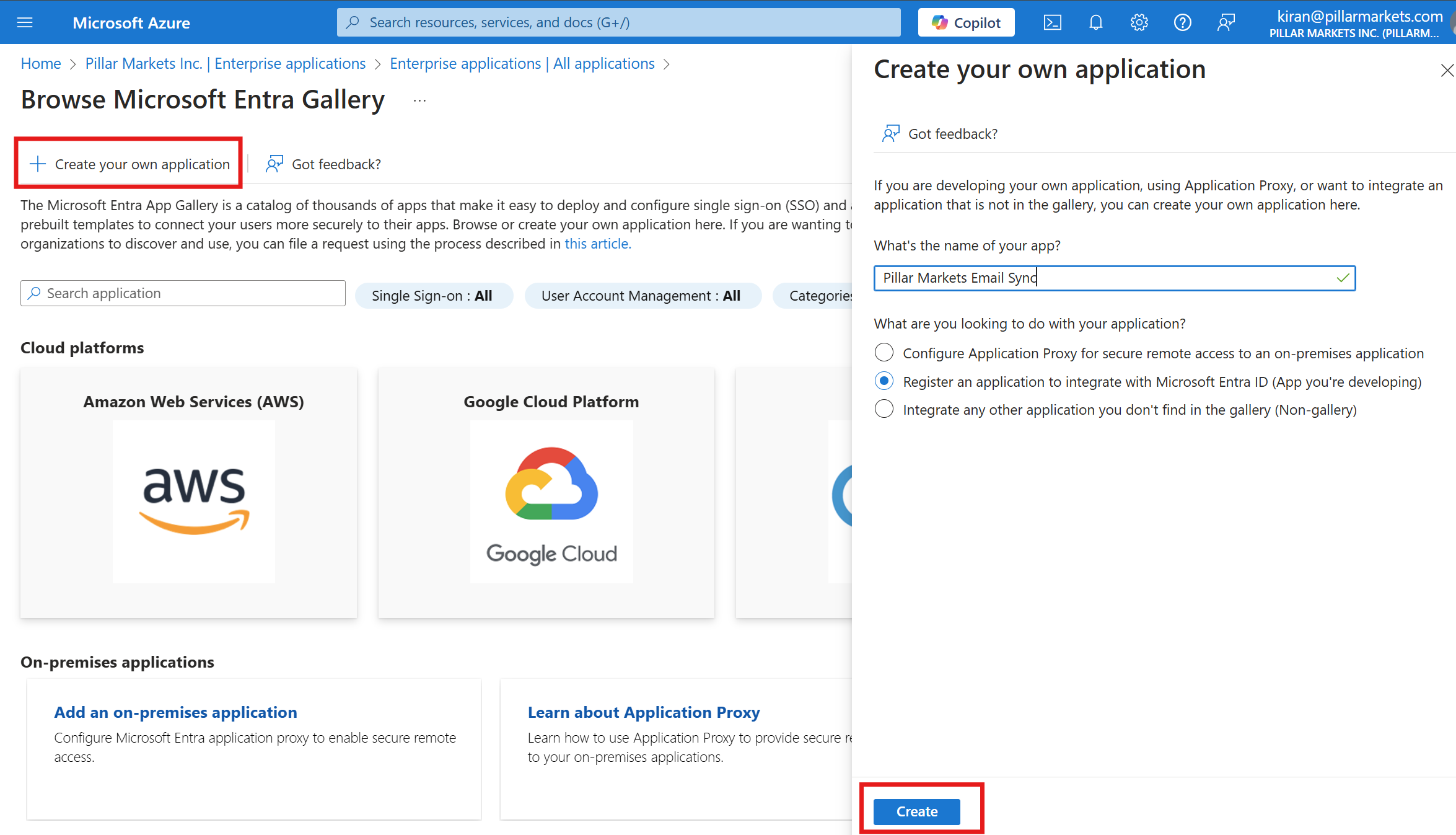Viewport: 1456px width, 835px height.
Task: Open the notifications bell
Action: coord(1095,22)
